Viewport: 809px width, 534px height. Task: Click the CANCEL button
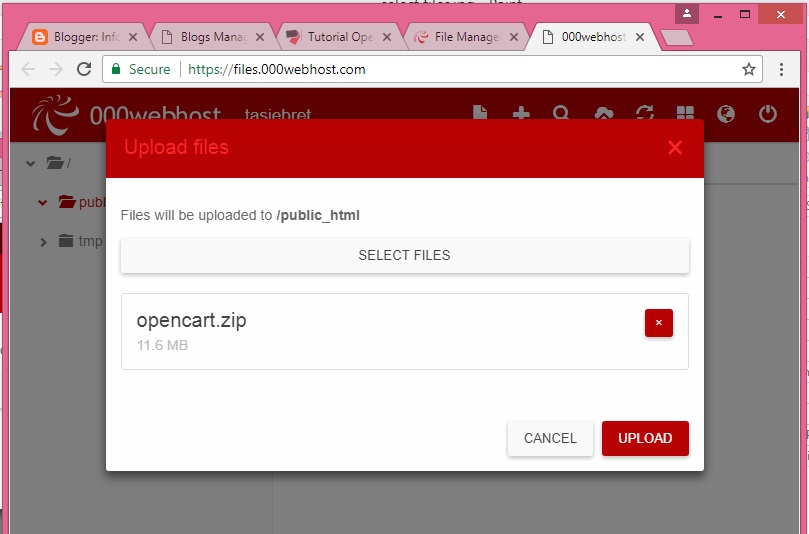pyautogui.click(x=550, y=438)
